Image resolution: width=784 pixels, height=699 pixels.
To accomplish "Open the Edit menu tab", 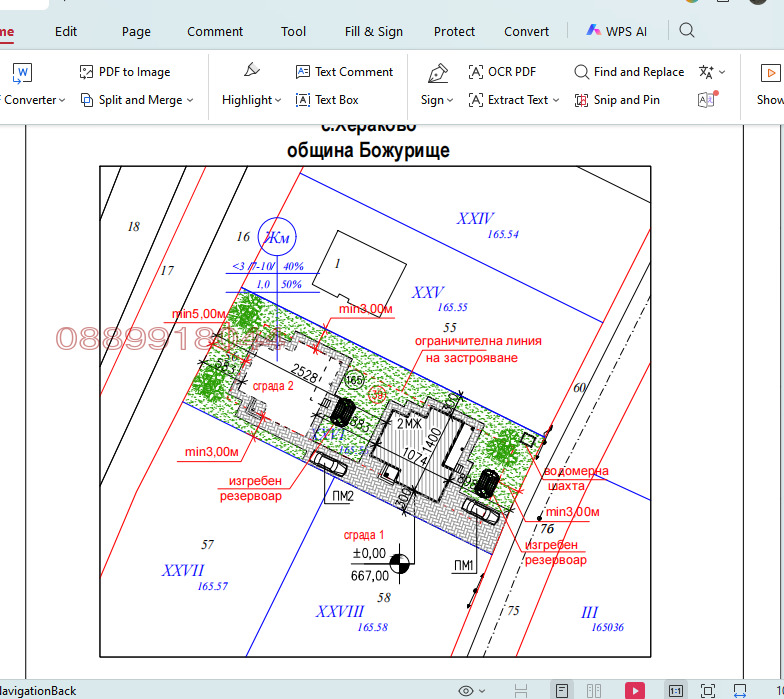I will click(66, 32).
